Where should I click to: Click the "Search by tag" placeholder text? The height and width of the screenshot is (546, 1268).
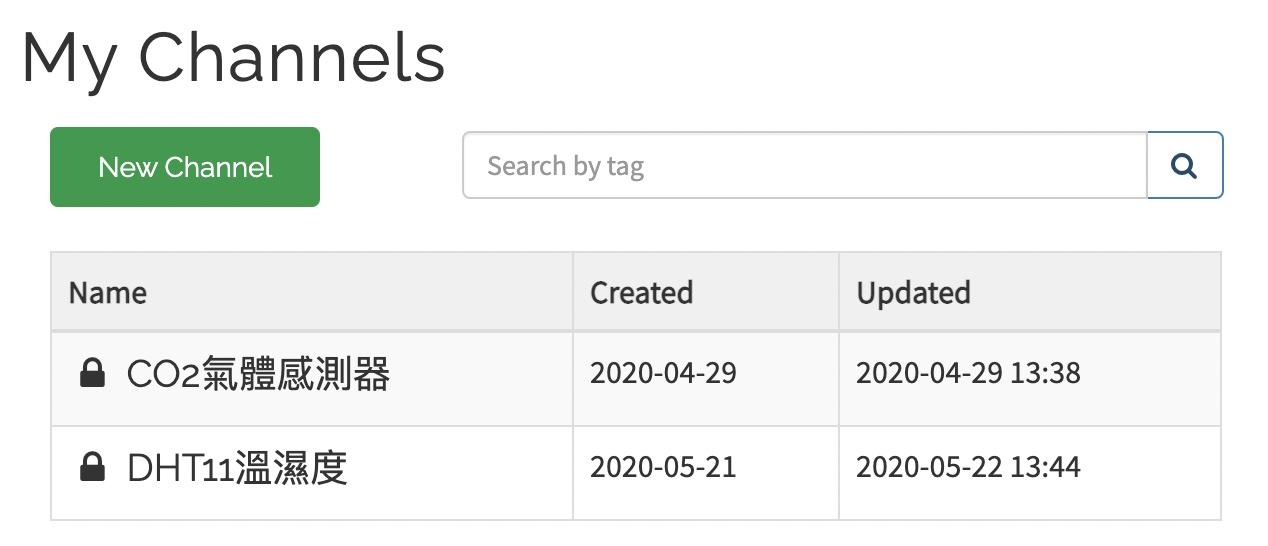pos(565,166)
